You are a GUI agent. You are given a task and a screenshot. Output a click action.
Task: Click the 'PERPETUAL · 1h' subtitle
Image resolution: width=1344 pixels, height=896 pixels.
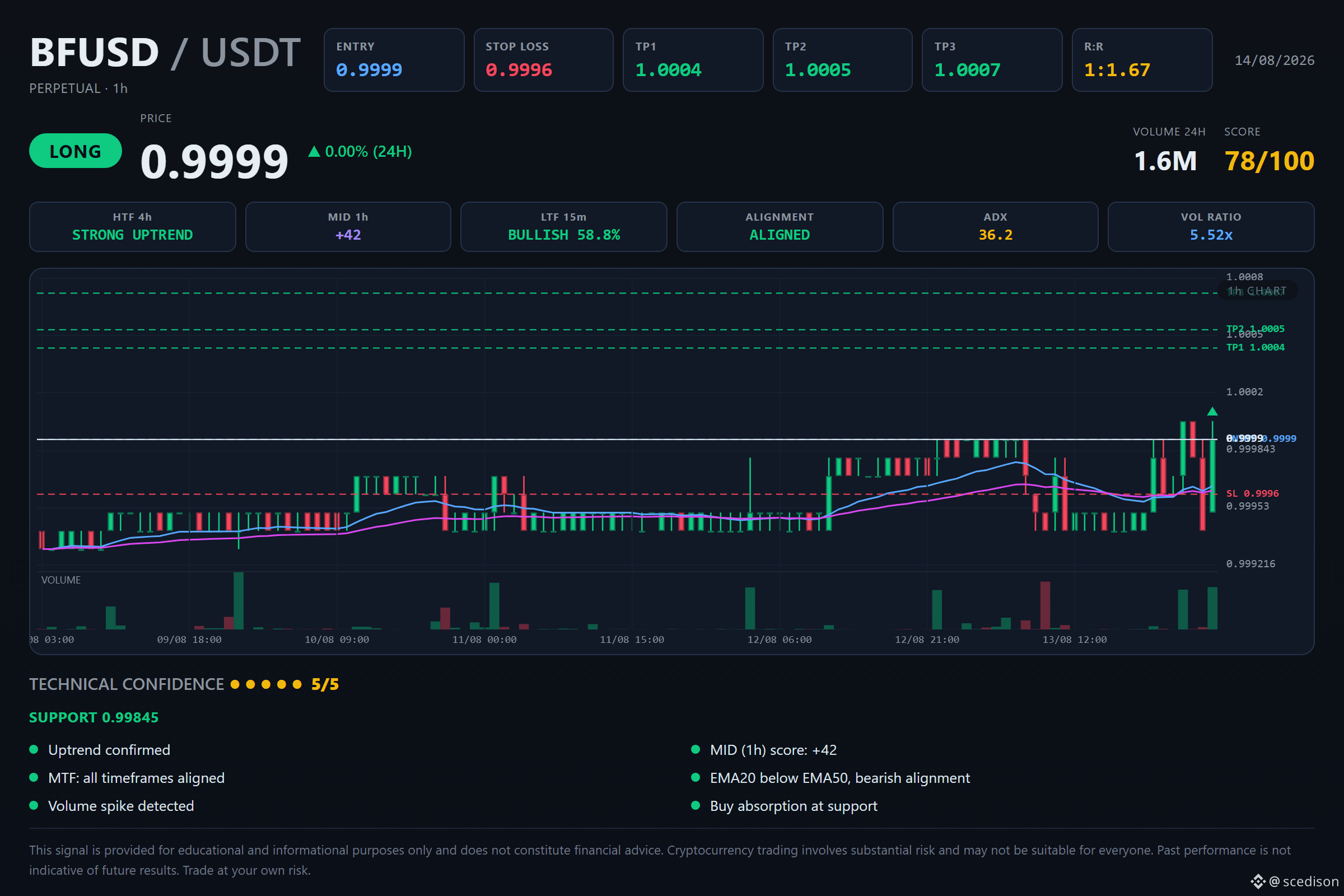click(78, 88)
